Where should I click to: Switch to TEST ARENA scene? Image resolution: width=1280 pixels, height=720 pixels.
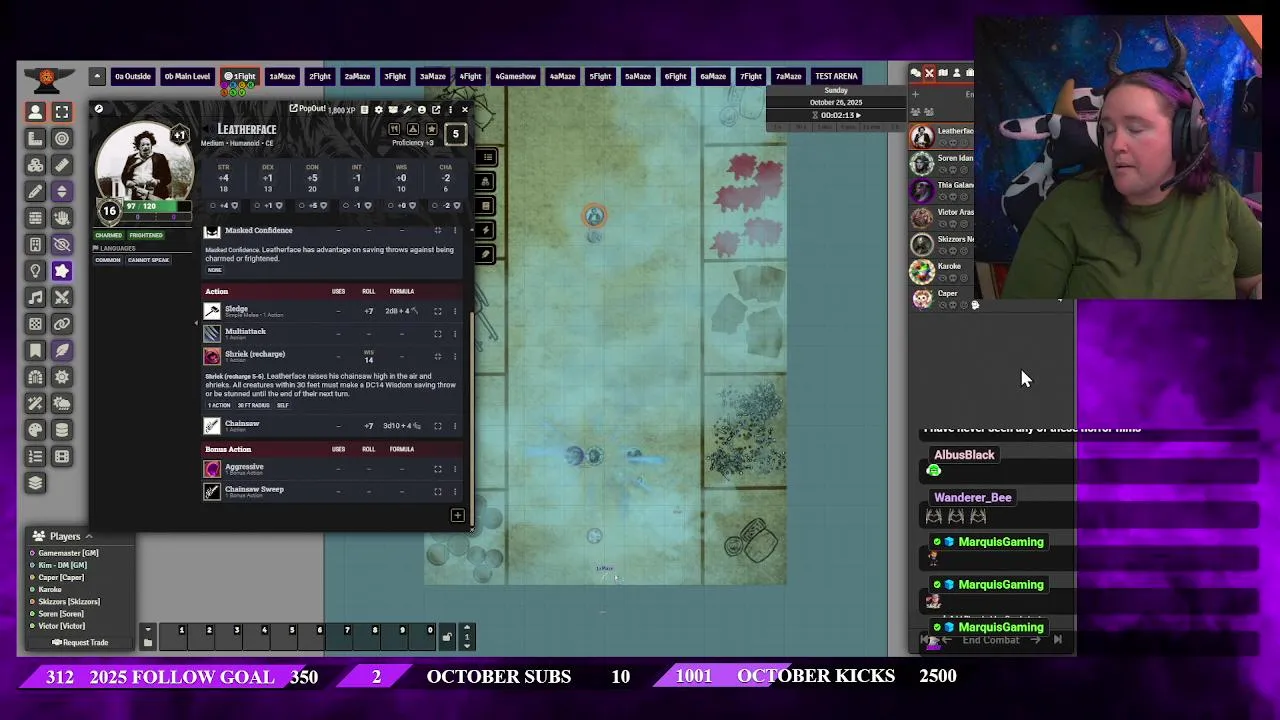coord(836,76)
